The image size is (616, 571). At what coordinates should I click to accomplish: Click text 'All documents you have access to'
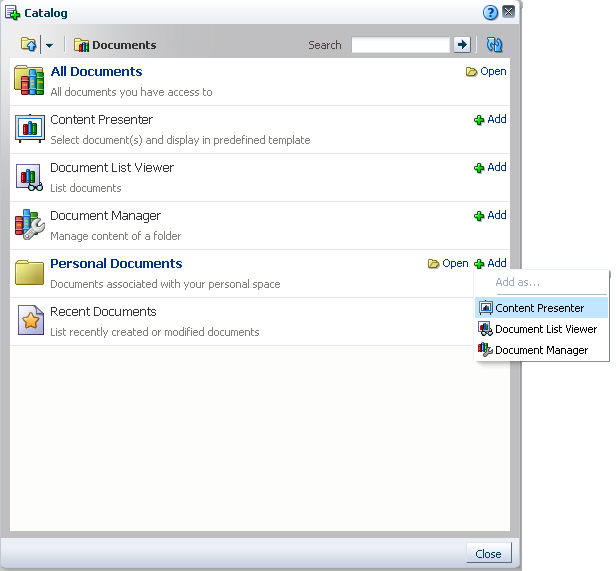(x=131, y=92)
